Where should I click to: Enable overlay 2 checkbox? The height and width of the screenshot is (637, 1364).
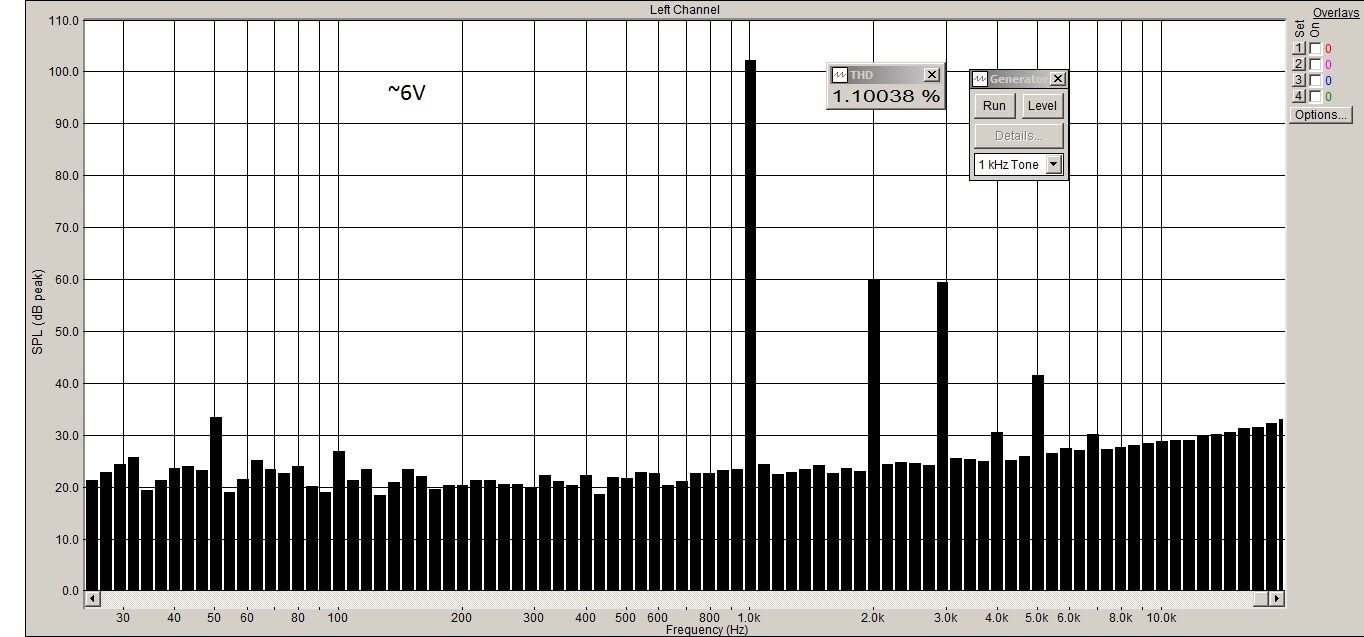point(1315,64)
